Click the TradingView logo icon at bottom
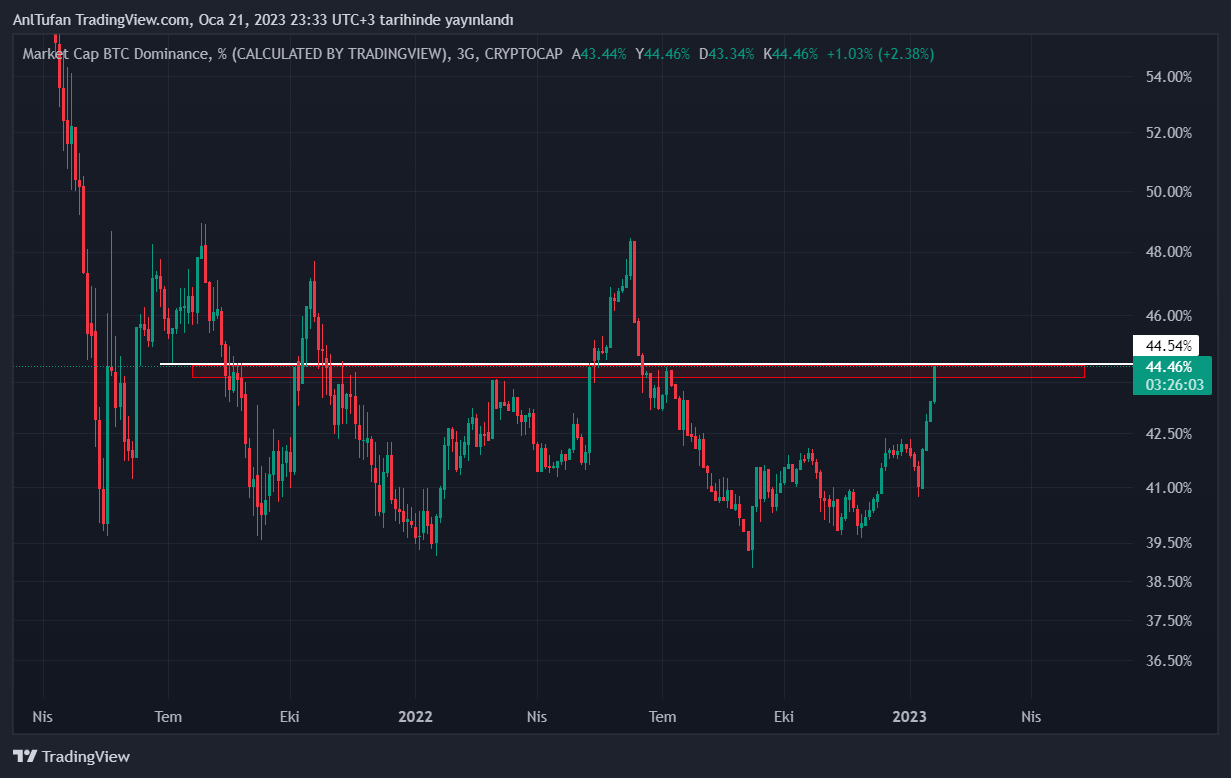Screen dimensions: 1231x778 25,757
